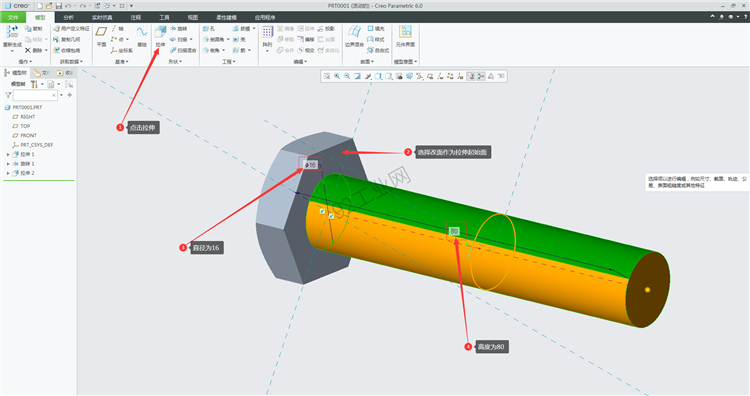Open the 阵列 (Pattern) tool
The image size is (750, 396).
pos(267,37)
